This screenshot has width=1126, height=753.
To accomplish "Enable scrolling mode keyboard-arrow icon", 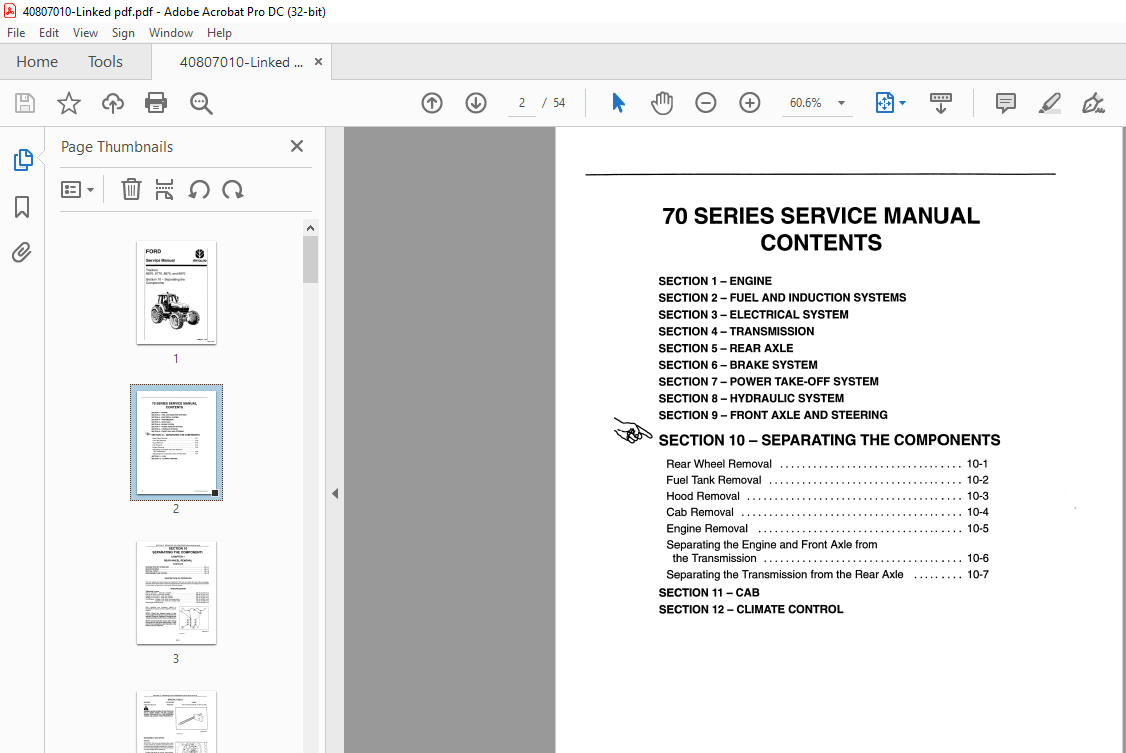I will tap(941, 103).
